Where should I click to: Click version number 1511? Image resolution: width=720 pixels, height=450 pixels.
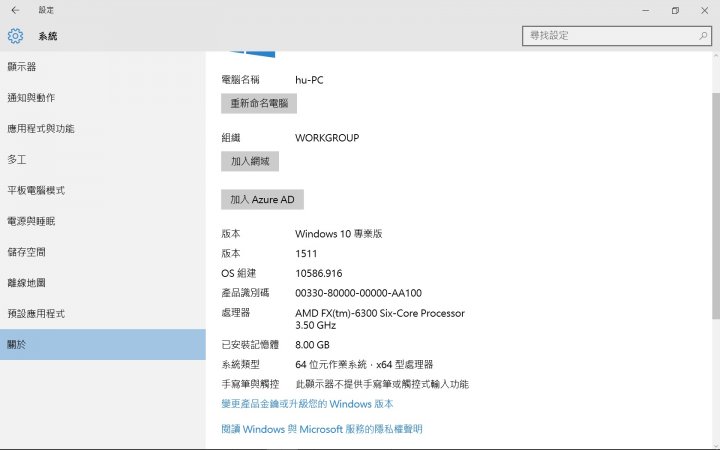[x=306, y=254]
